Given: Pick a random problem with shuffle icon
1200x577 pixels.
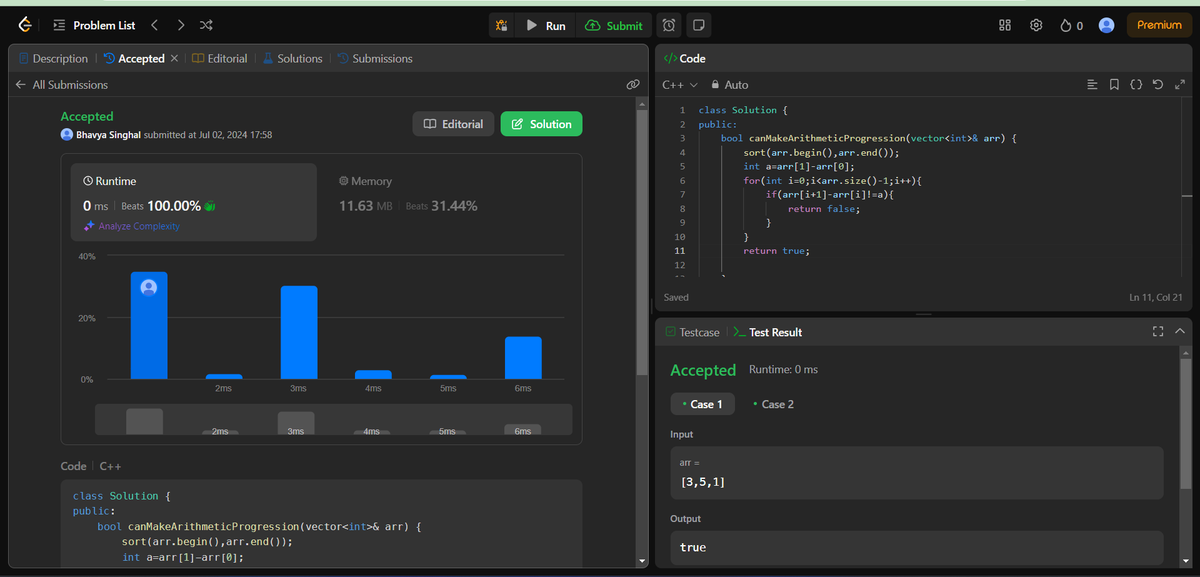Looking at the screenshot, I should click(206, 25).
